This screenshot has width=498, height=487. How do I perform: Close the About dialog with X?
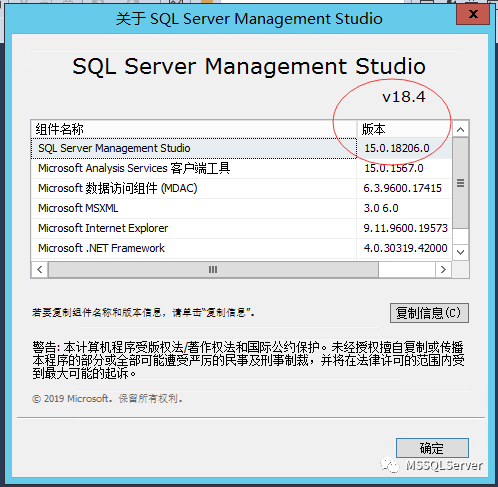pyautogui.click(x=473, y=14)
